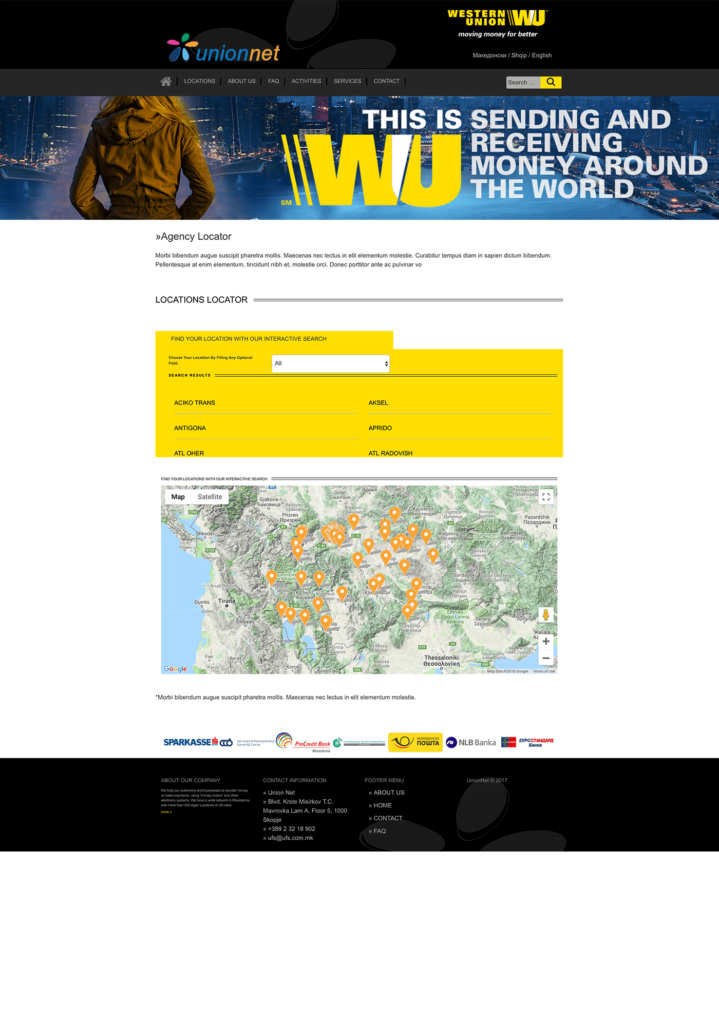
Task: Open the ATL OHER search result
Action: 189,453
